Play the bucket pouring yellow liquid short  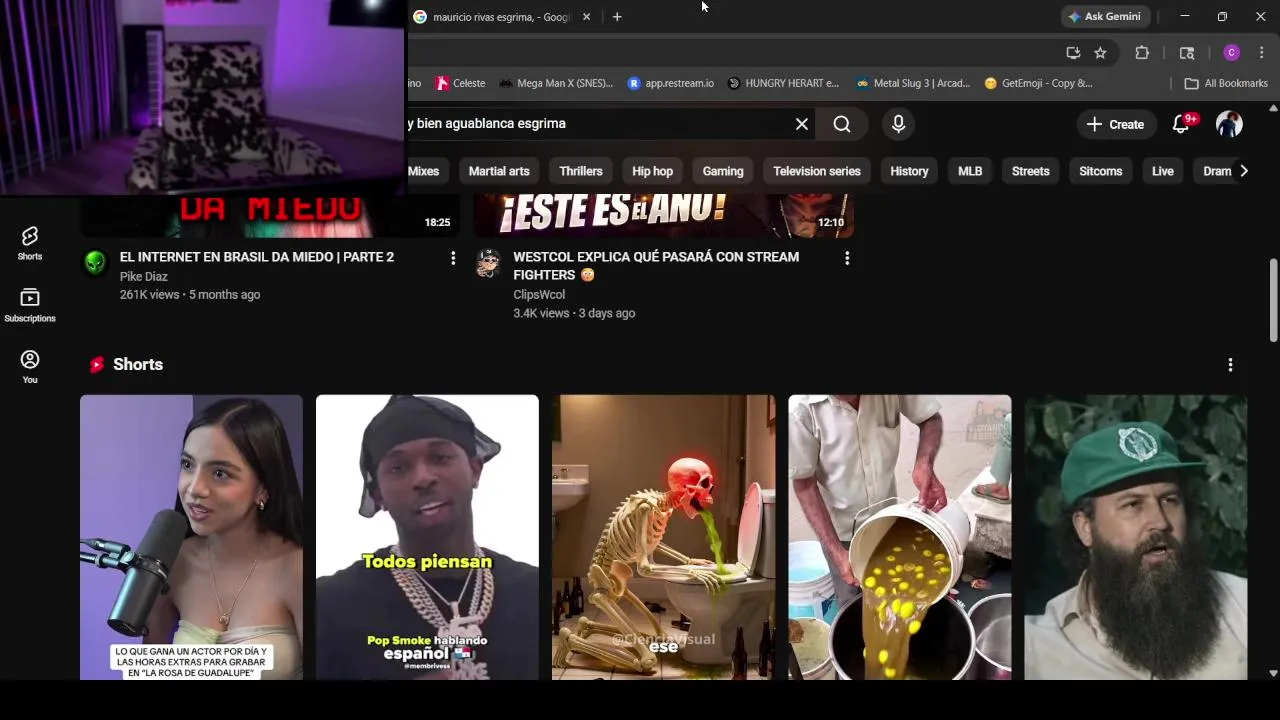(899, 537)
